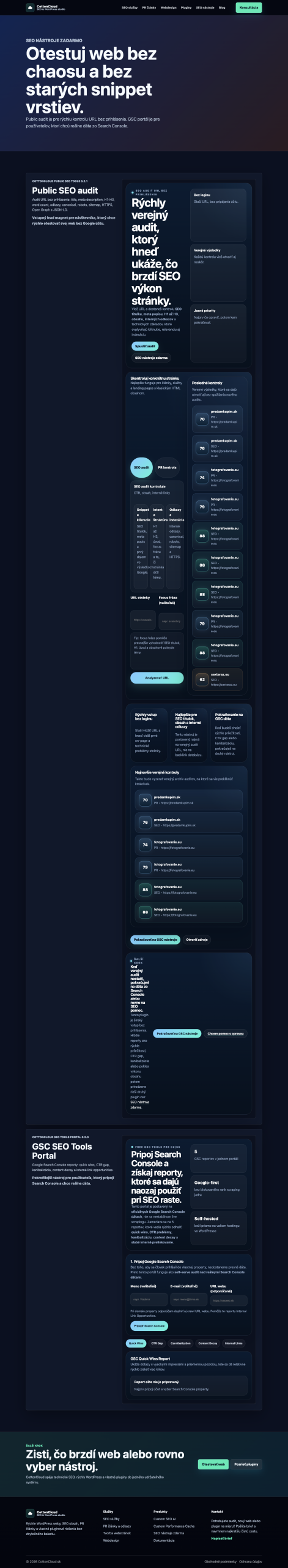Click the Napísať brief footer link
The height and width of the screenshot is (1568, 288).
[x=221, y=1538]
